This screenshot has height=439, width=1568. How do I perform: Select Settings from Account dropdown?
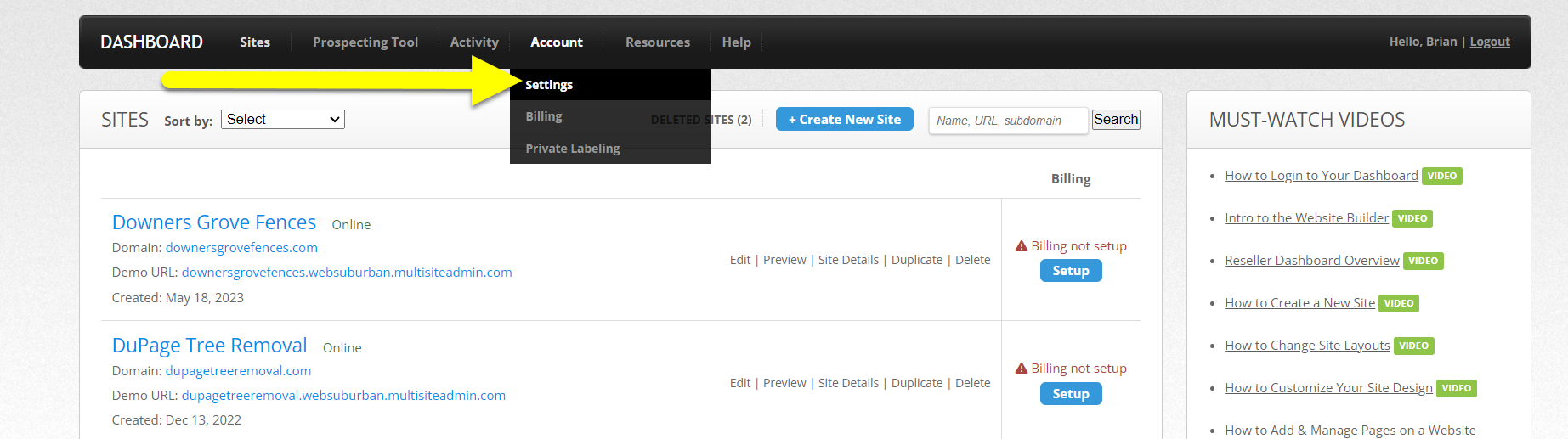point(610,85)
